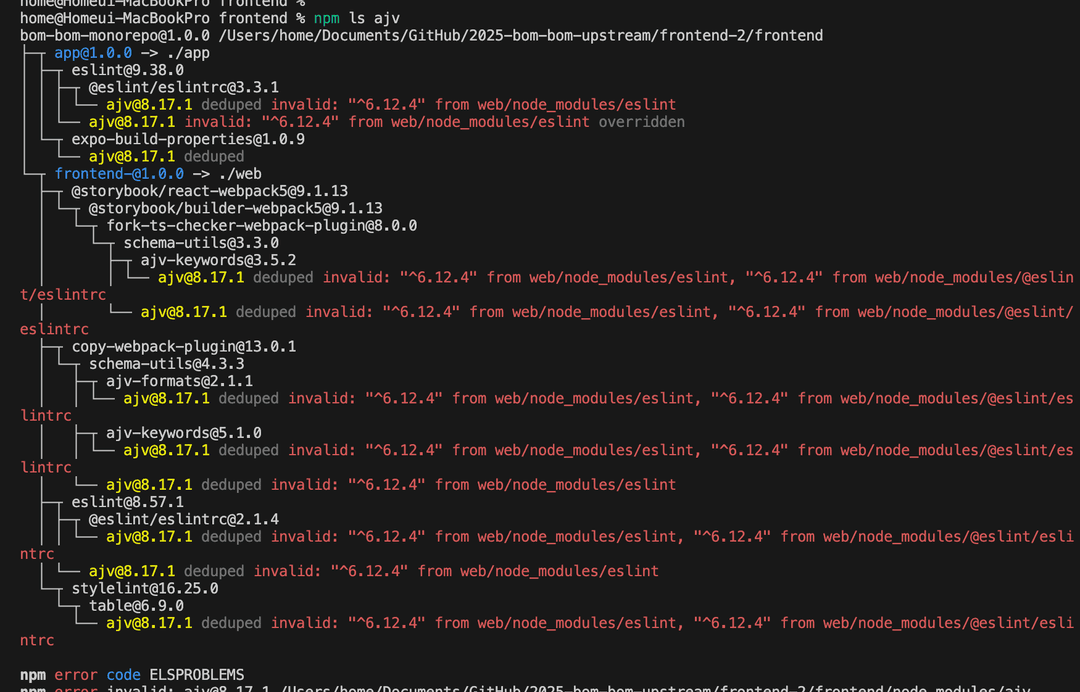Click the 'ELSPROBLEMS' error code text

tap(197, 675)
